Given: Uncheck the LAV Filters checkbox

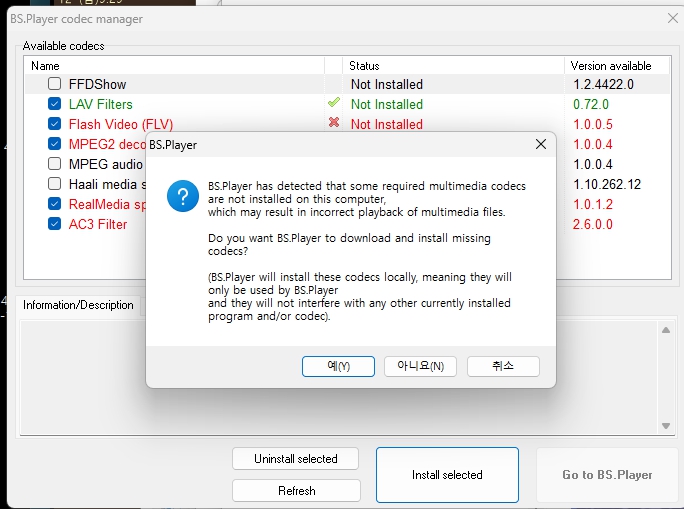Looking at the screenshot, I should coord(55,103).
